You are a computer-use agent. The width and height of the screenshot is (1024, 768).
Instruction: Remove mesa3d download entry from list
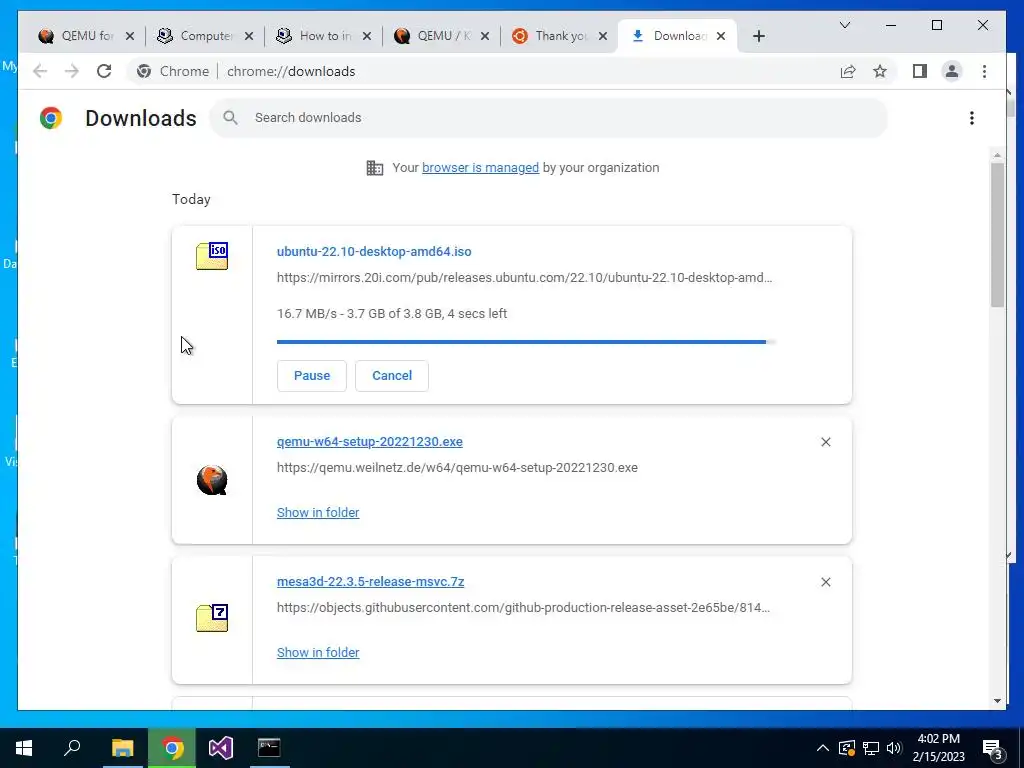tap(825, 582)
